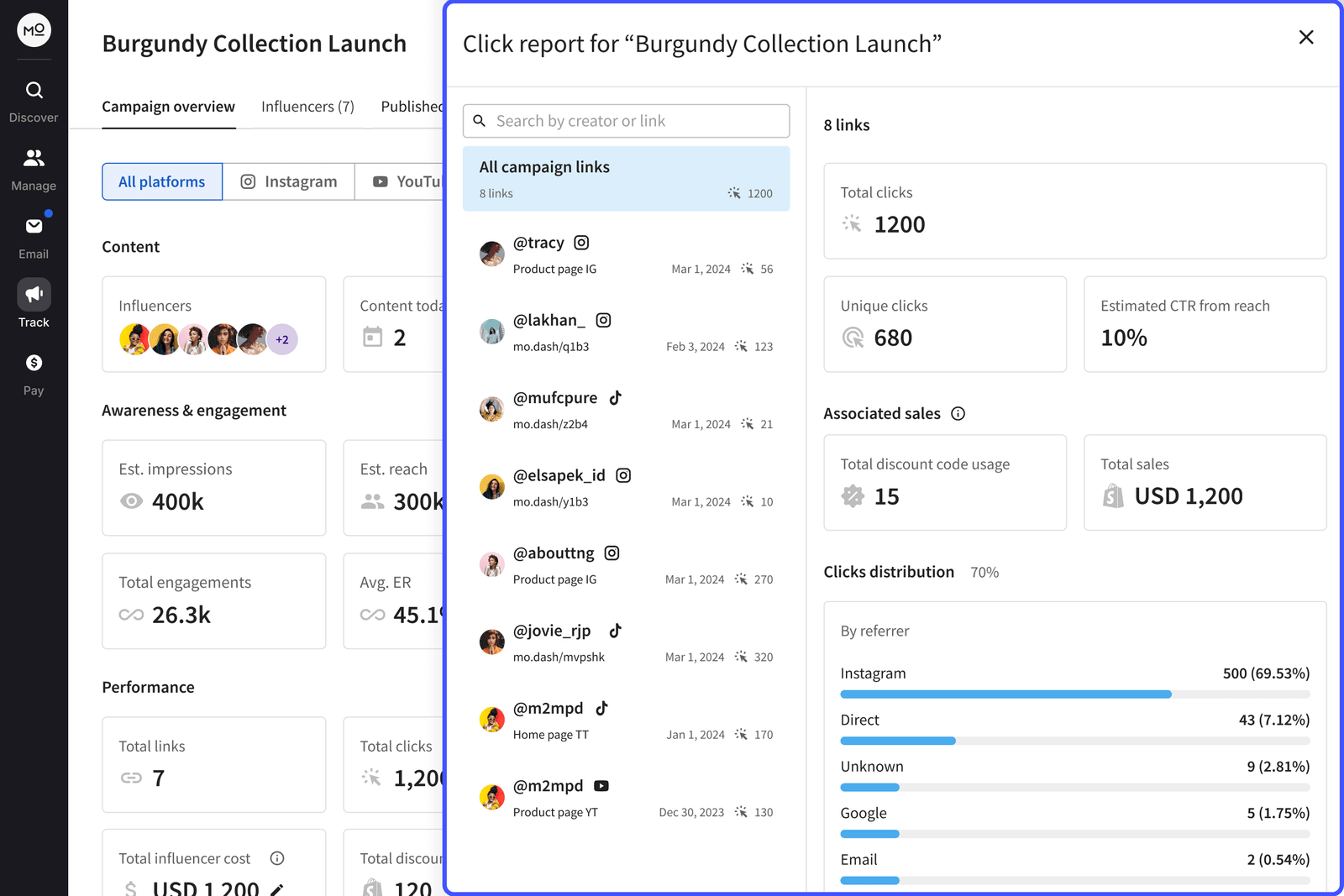
Task: Click the TikTok icon next to @mufcpure
Action: pyautogui.click(x=615, y=397)
